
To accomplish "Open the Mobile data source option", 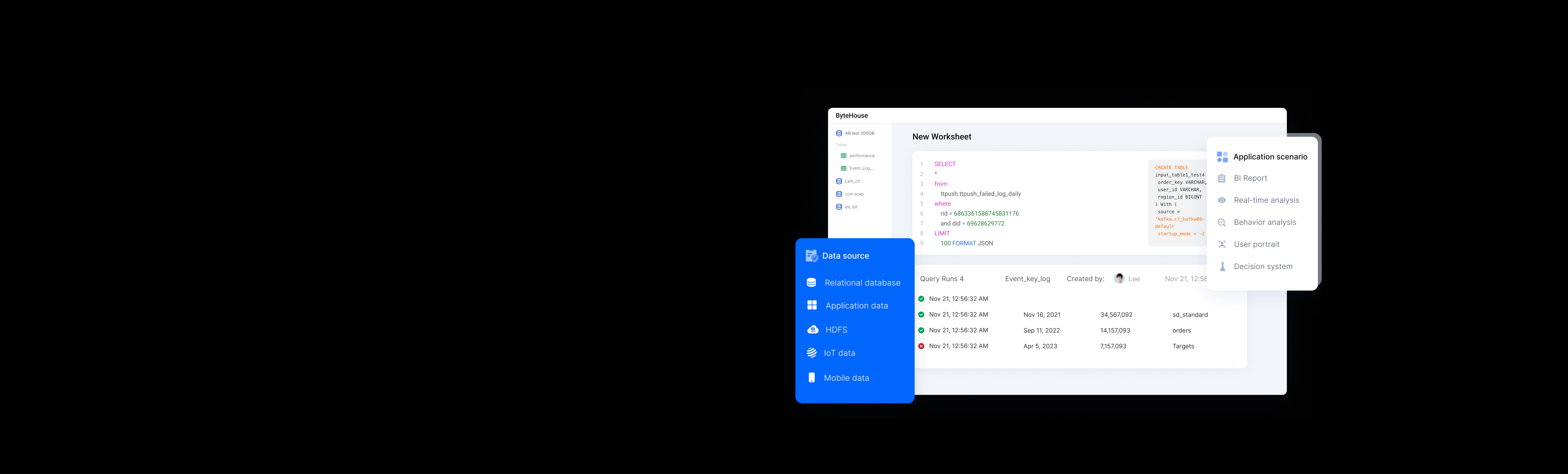I will click(x=846, y=378).
